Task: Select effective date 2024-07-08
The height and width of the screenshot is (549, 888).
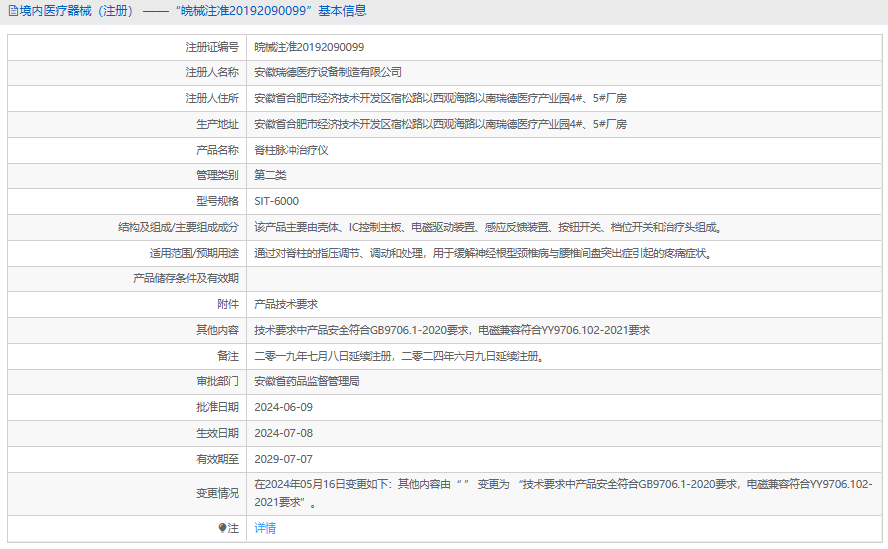Action: (x=283, y=433)
